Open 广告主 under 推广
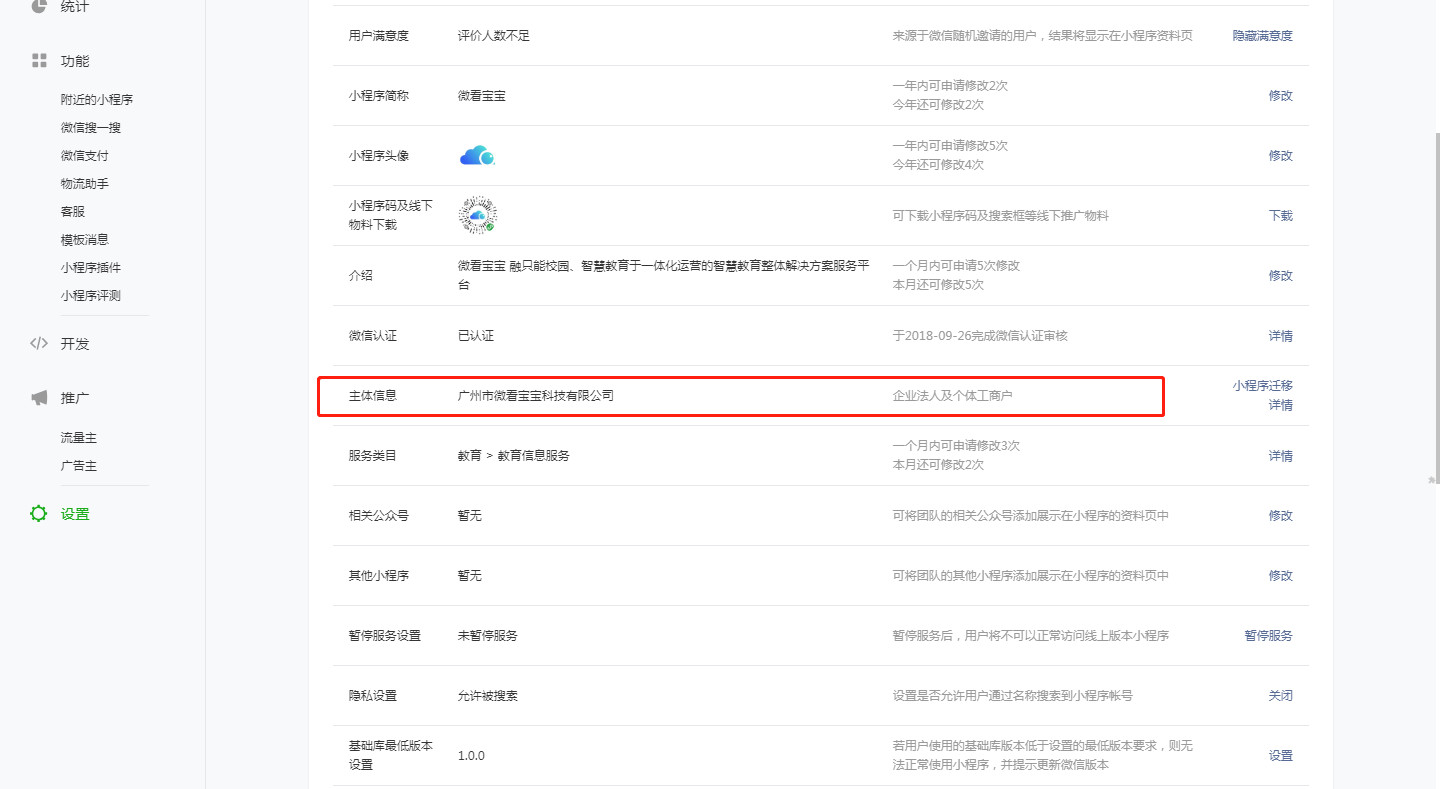The width and height of the screenshot is (1440, 789). pyautogui.click(x=79, y=466)
